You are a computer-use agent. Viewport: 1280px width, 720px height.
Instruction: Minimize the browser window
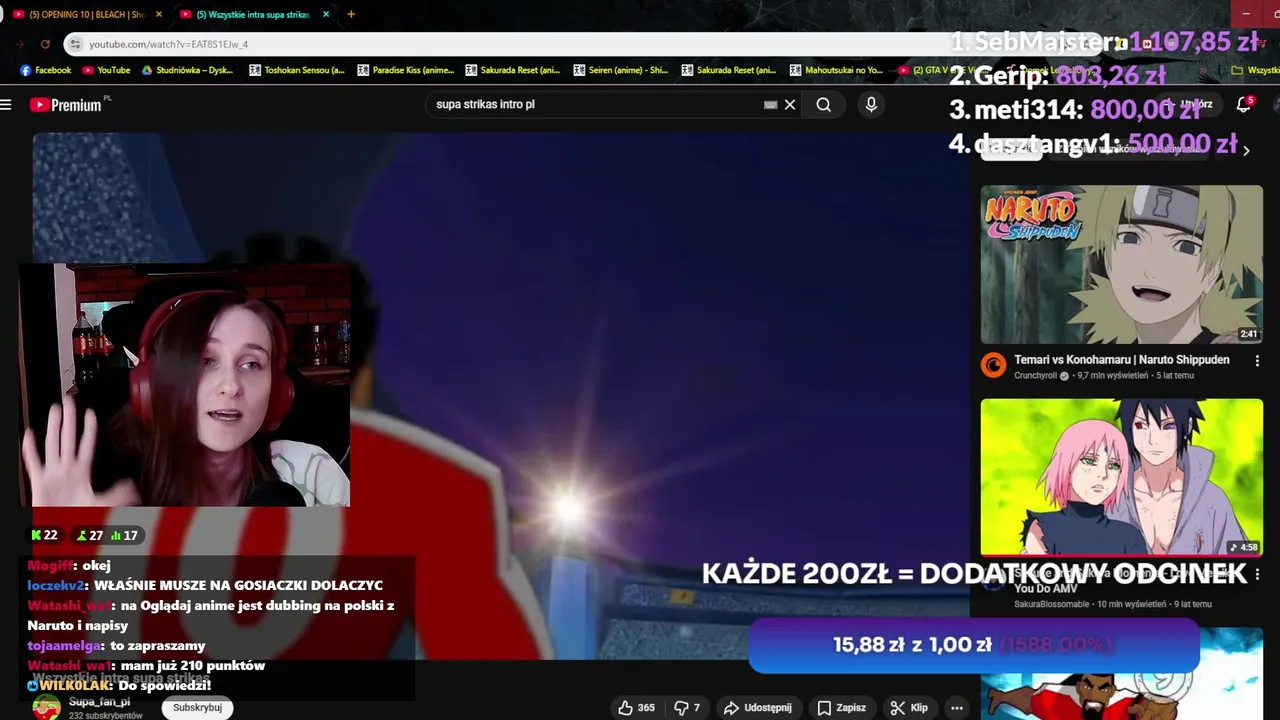point(1246,13)
